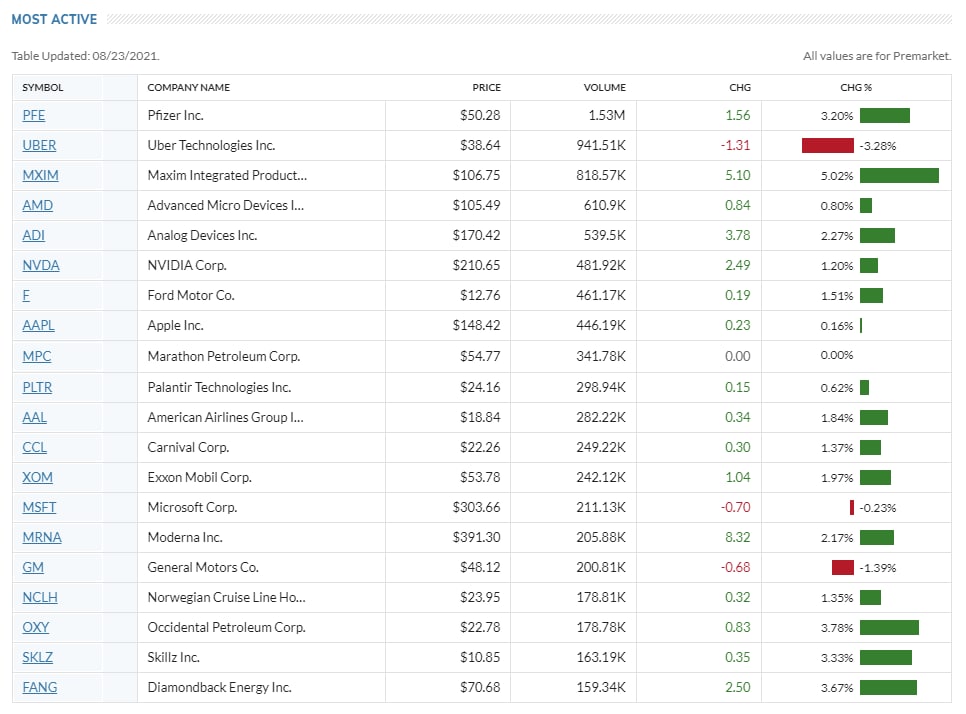966x714 pixels.
Task: Click the 8.32 change value for Moderna
Action: point(737,538)
